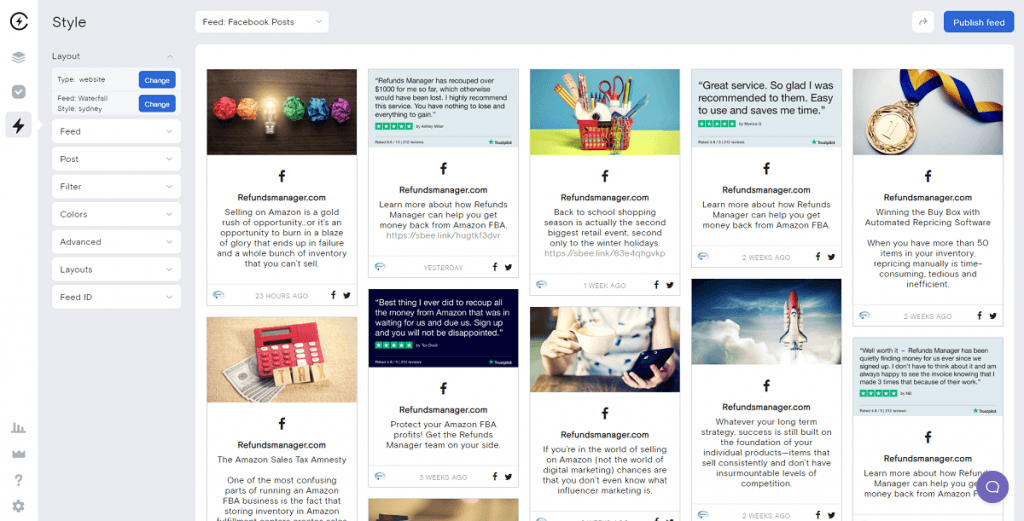Open the settings gear icon in the sidebar
Viewport: 1024px width, 521px height.
tap(18, 506)
